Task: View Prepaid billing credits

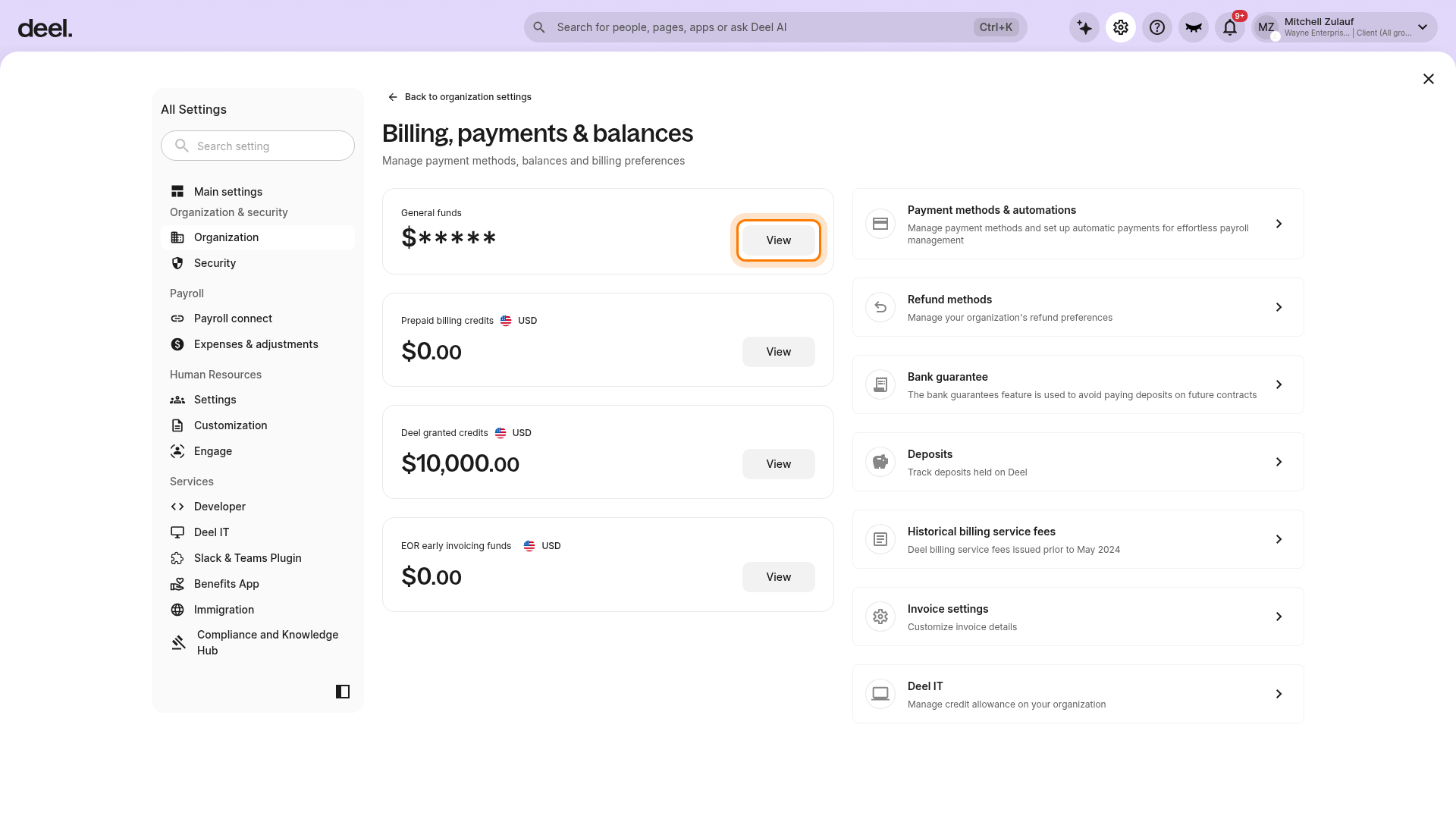Action: [x=779, y=352]
